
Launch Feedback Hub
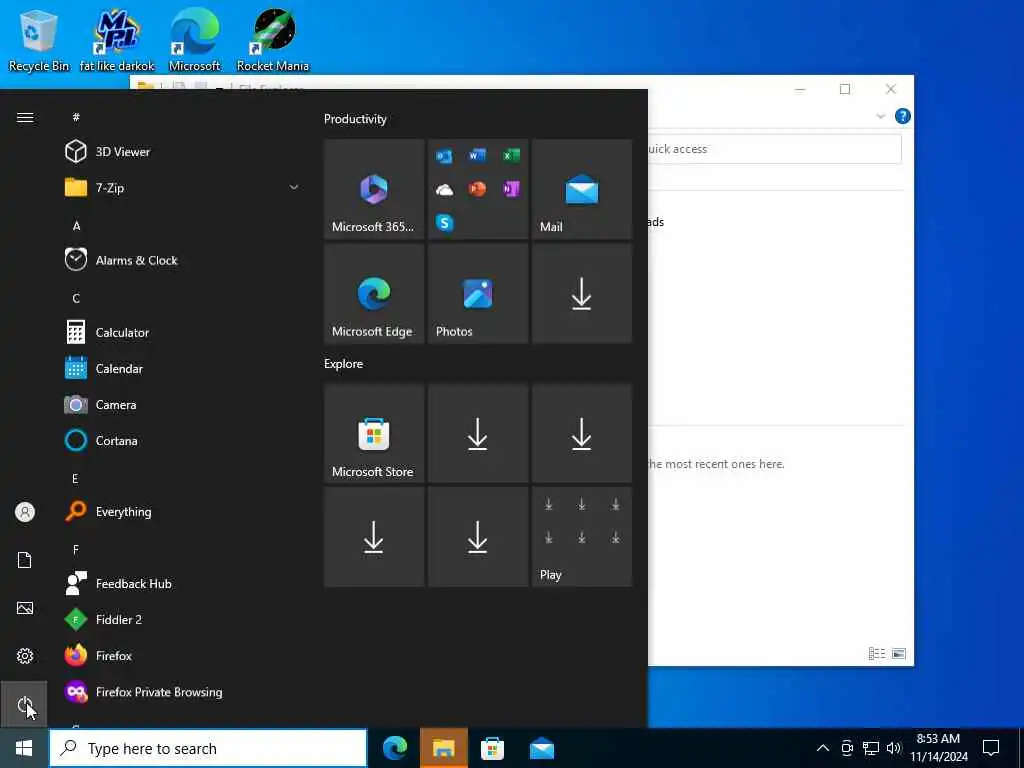click(x=183, y=583)
